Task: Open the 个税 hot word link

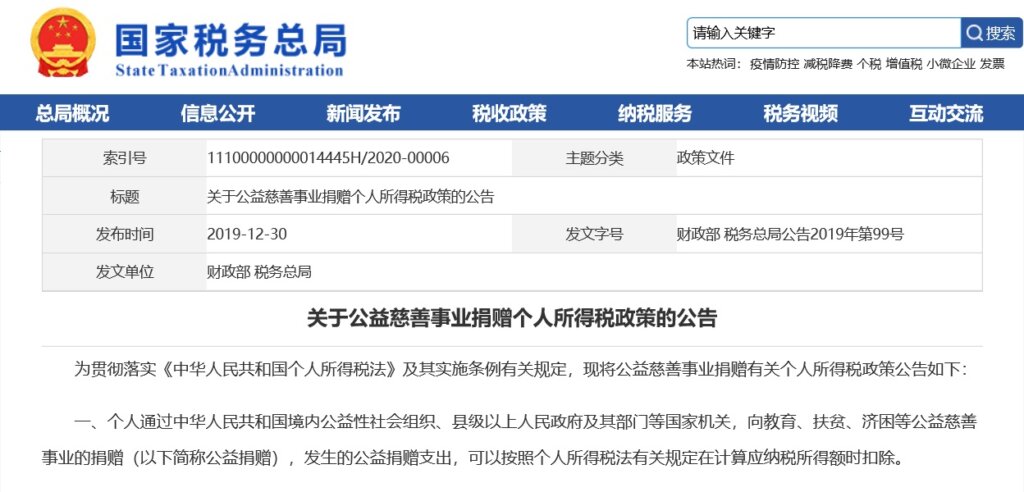Action: (868, 64)
